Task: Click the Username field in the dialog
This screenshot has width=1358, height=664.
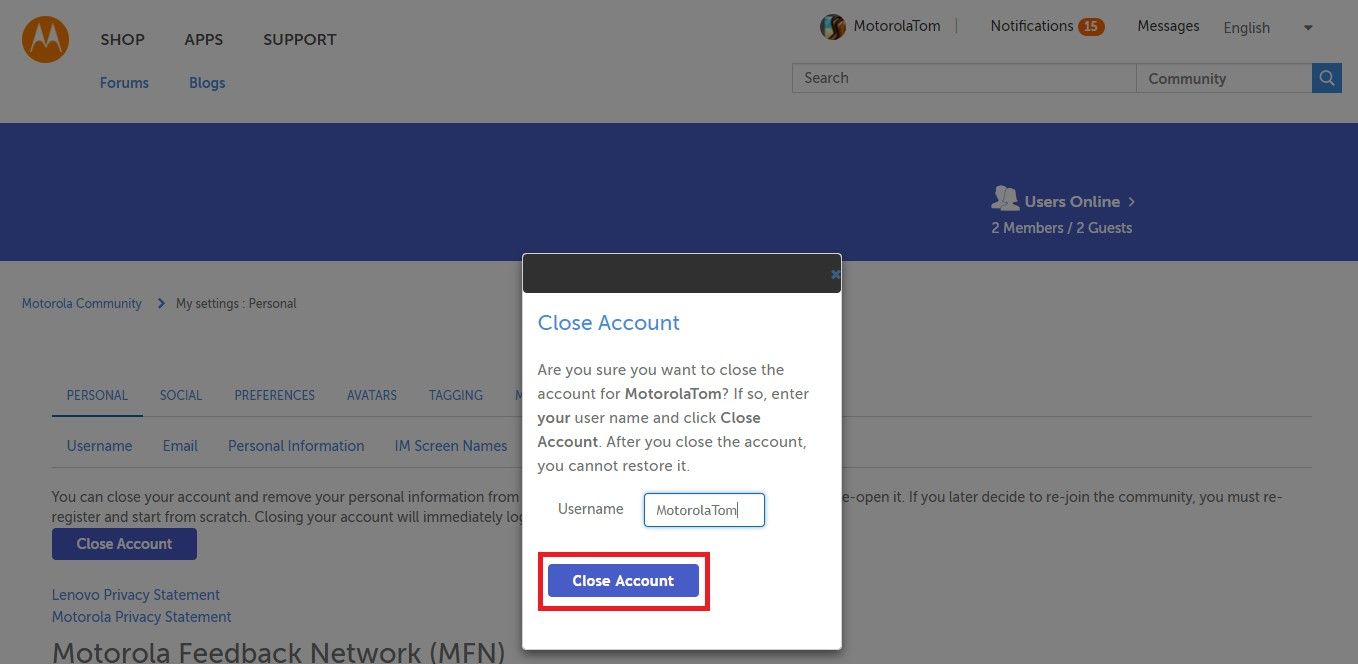Action: (704, 510)
